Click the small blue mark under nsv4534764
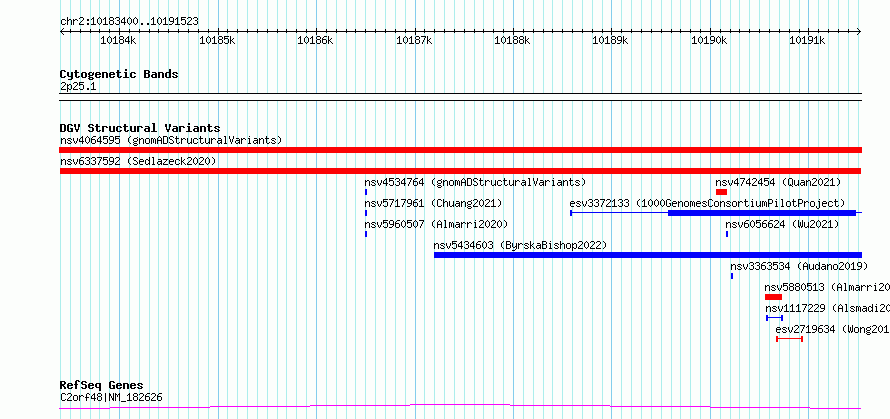890x419 pixels. tap(366, 192)
